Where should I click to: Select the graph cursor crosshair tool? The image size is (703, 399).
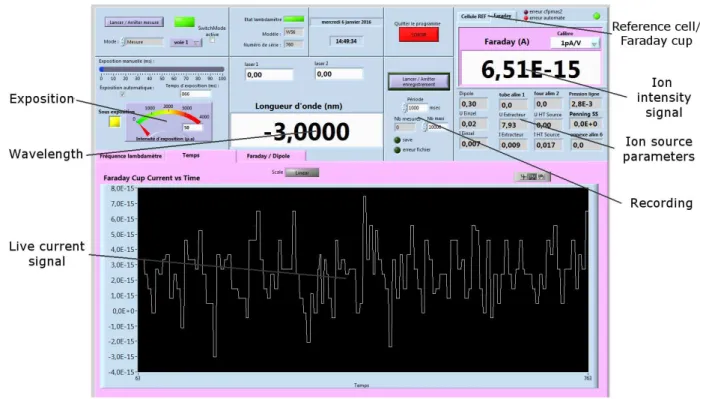(x=523, y=177)
